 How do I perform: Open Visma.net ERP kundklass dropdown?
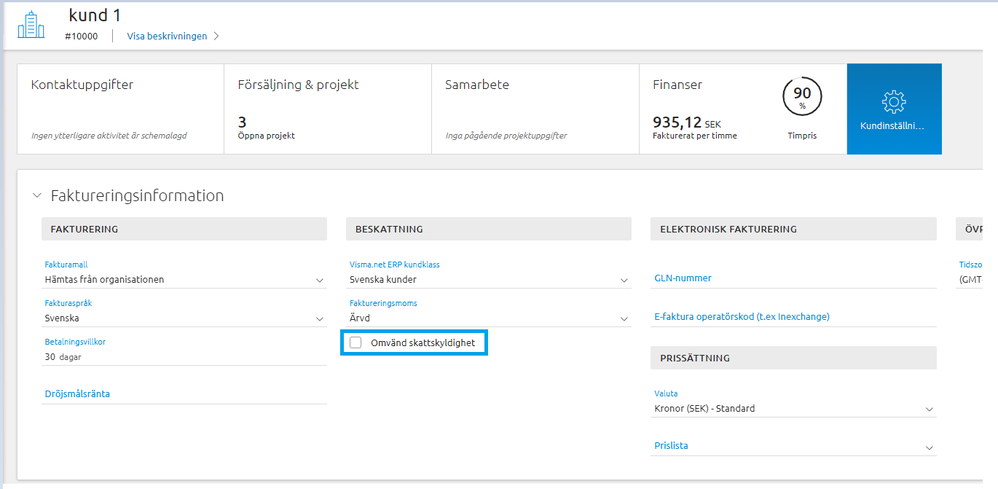click(x=623, y=280)
